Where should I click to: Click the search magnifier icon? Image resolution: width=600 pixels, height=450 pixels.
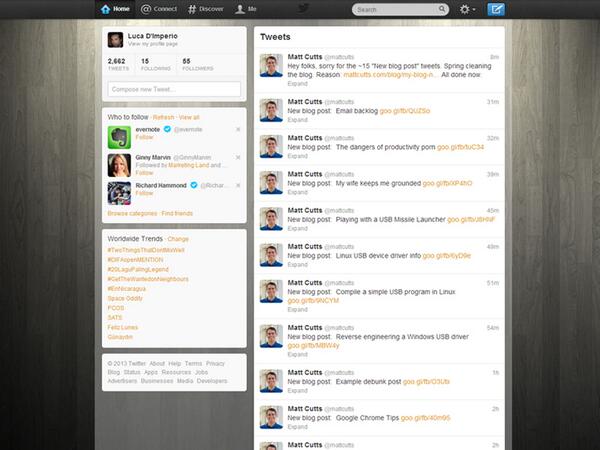coord(442,9)
